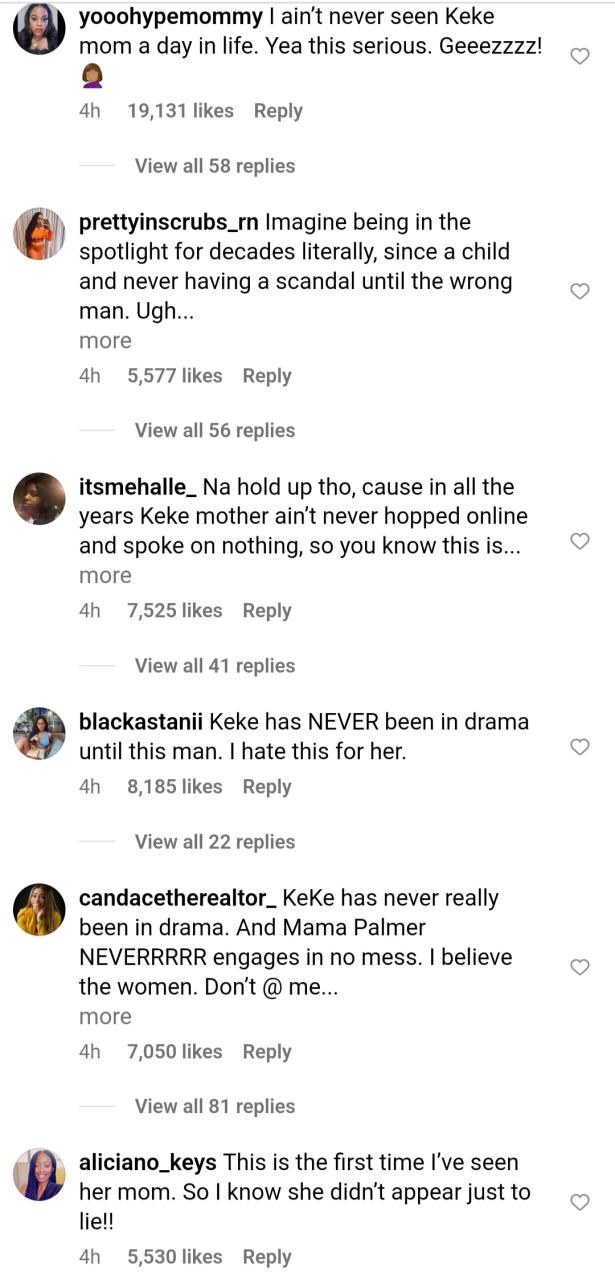Open the username blackastanii
Viewport: 615px width, 1280px height.
141,721
